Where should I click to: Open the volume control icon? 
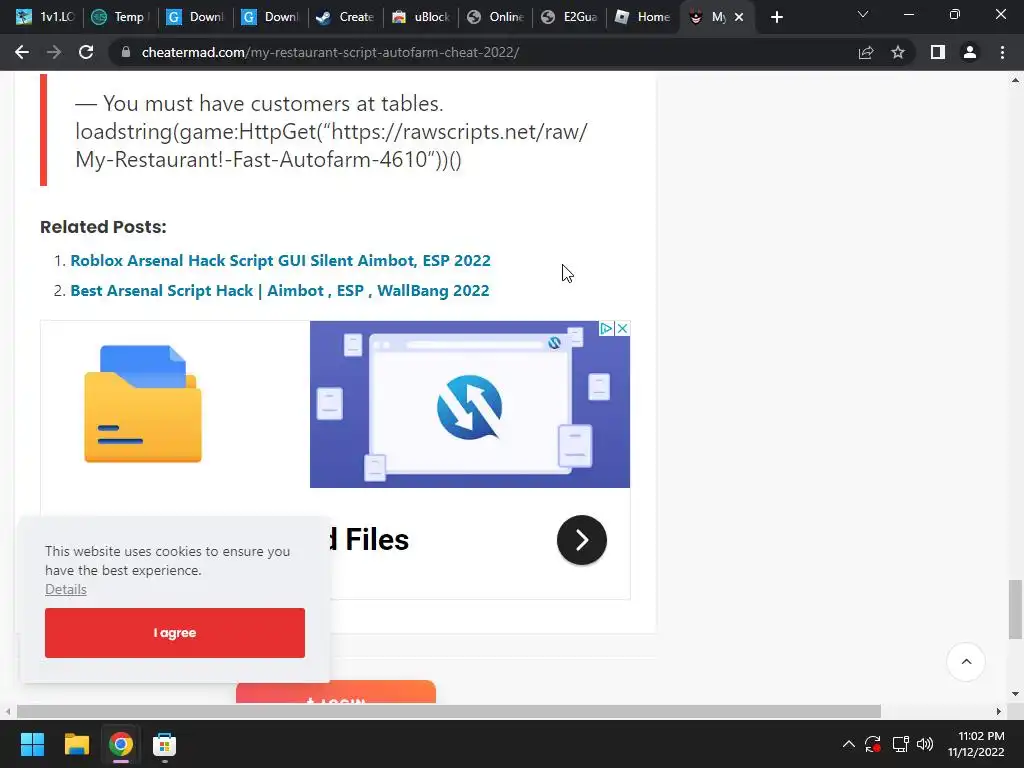[x=925, y=744]
